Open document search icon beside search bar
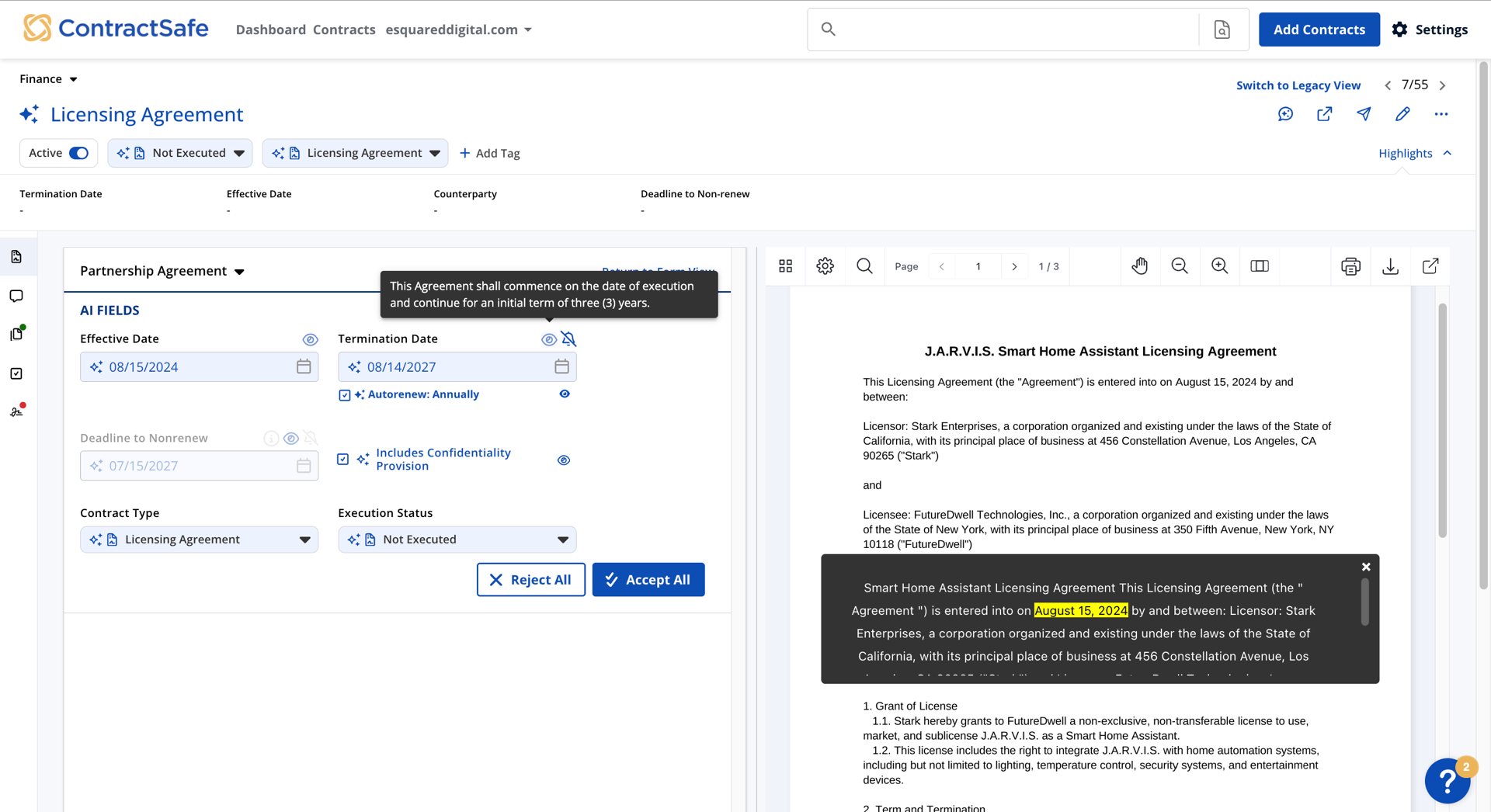This screenshot has width=1491, height=812. pos(1222,29)
